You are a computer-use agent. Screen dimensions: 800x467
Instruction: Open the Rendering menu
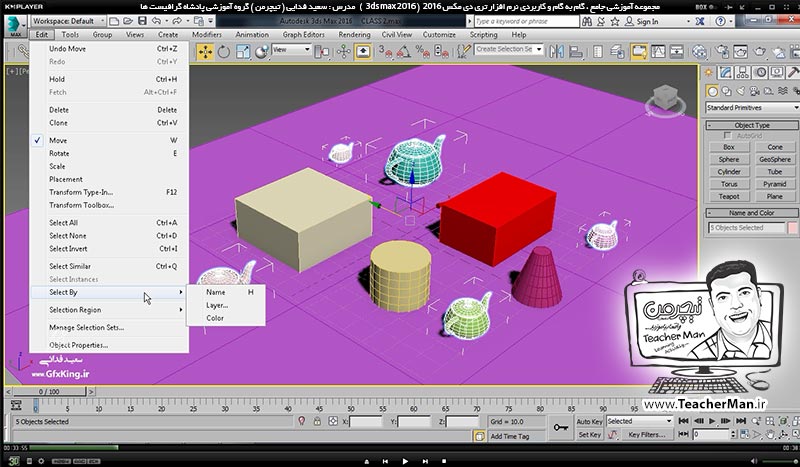tap(354, 35)
